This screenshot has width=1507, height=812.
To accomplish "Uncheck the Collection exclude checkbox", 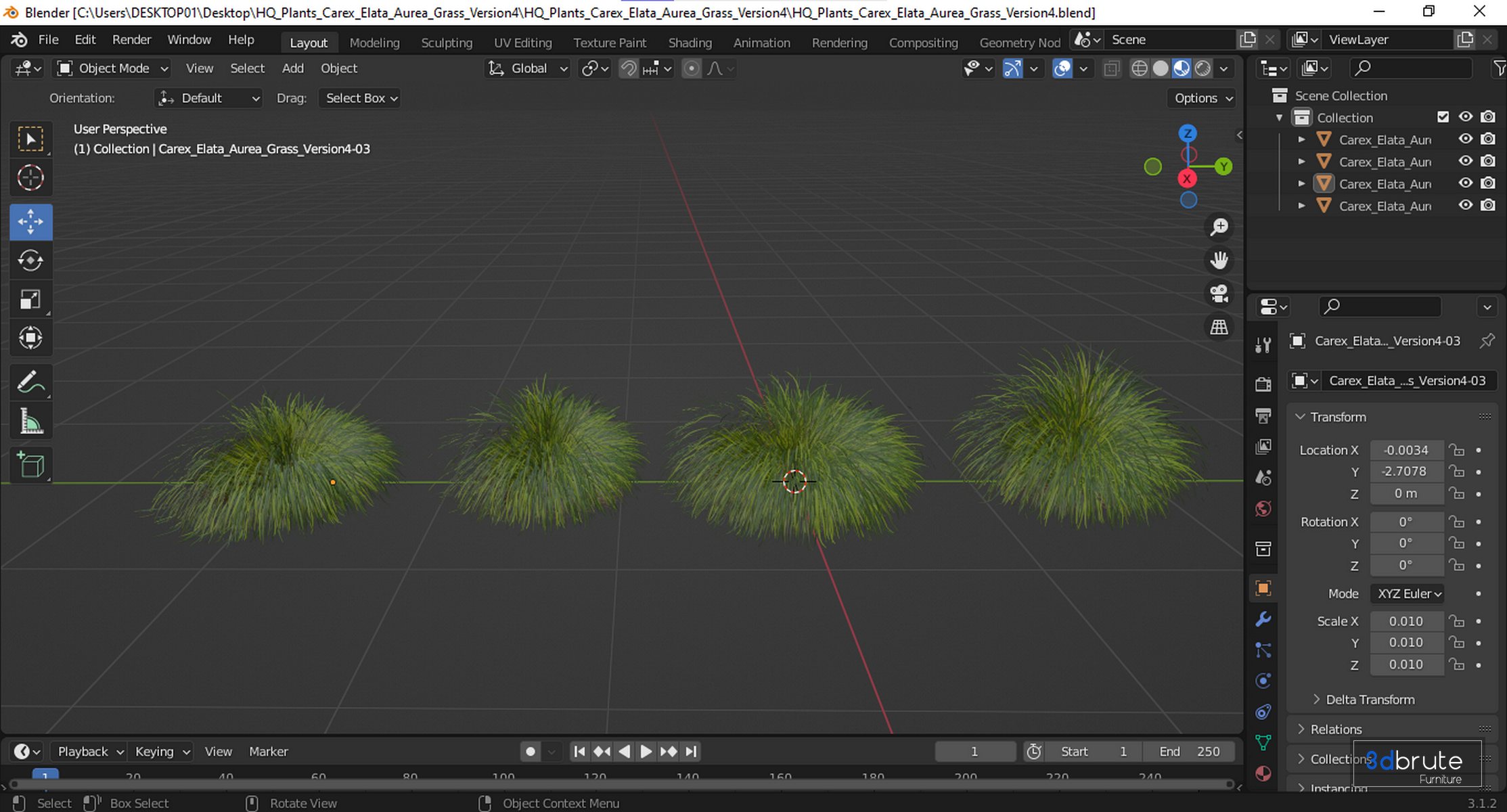I will click(1443, 117).
